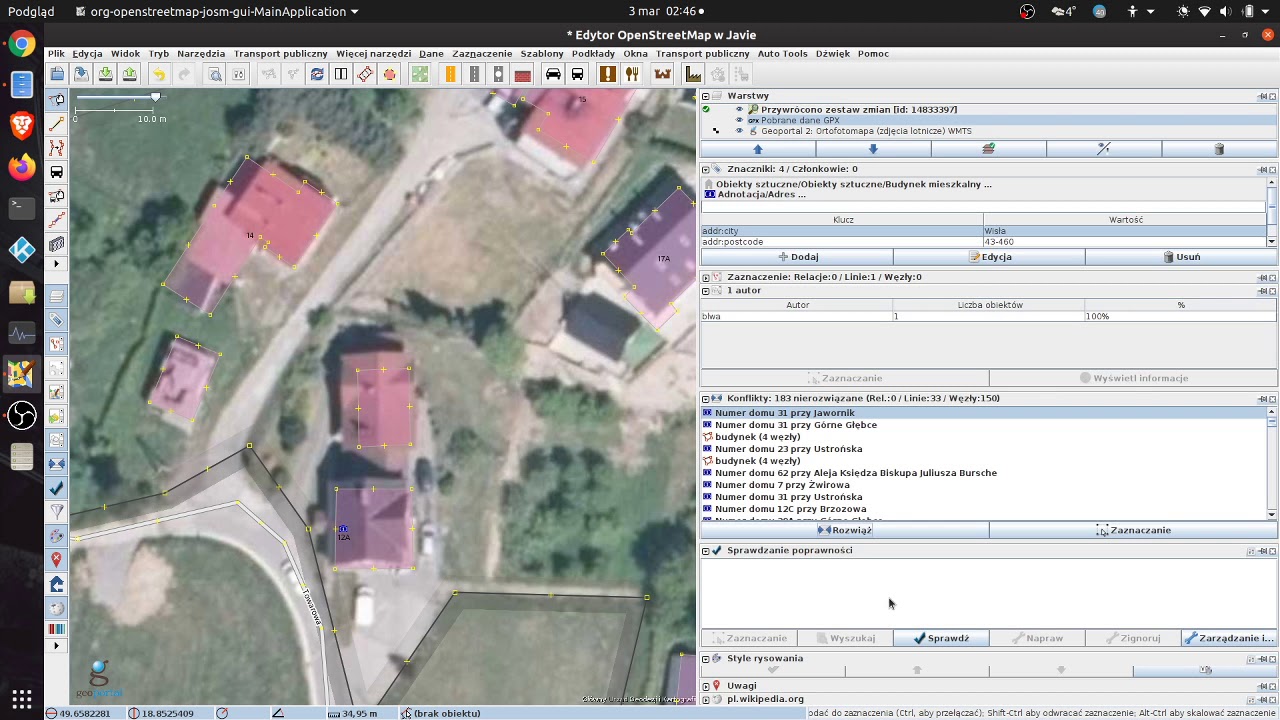Open the Auto Tools menu
Viewport: 1280px width, 720px height.
782,53
